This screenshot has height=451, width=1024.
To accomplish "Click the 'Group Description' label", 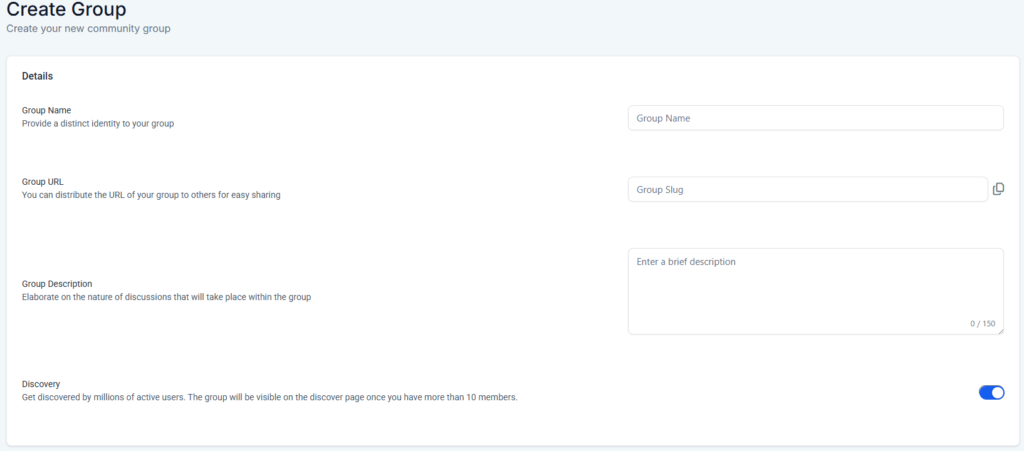I will pyautogui.click(x=57, y=284).
